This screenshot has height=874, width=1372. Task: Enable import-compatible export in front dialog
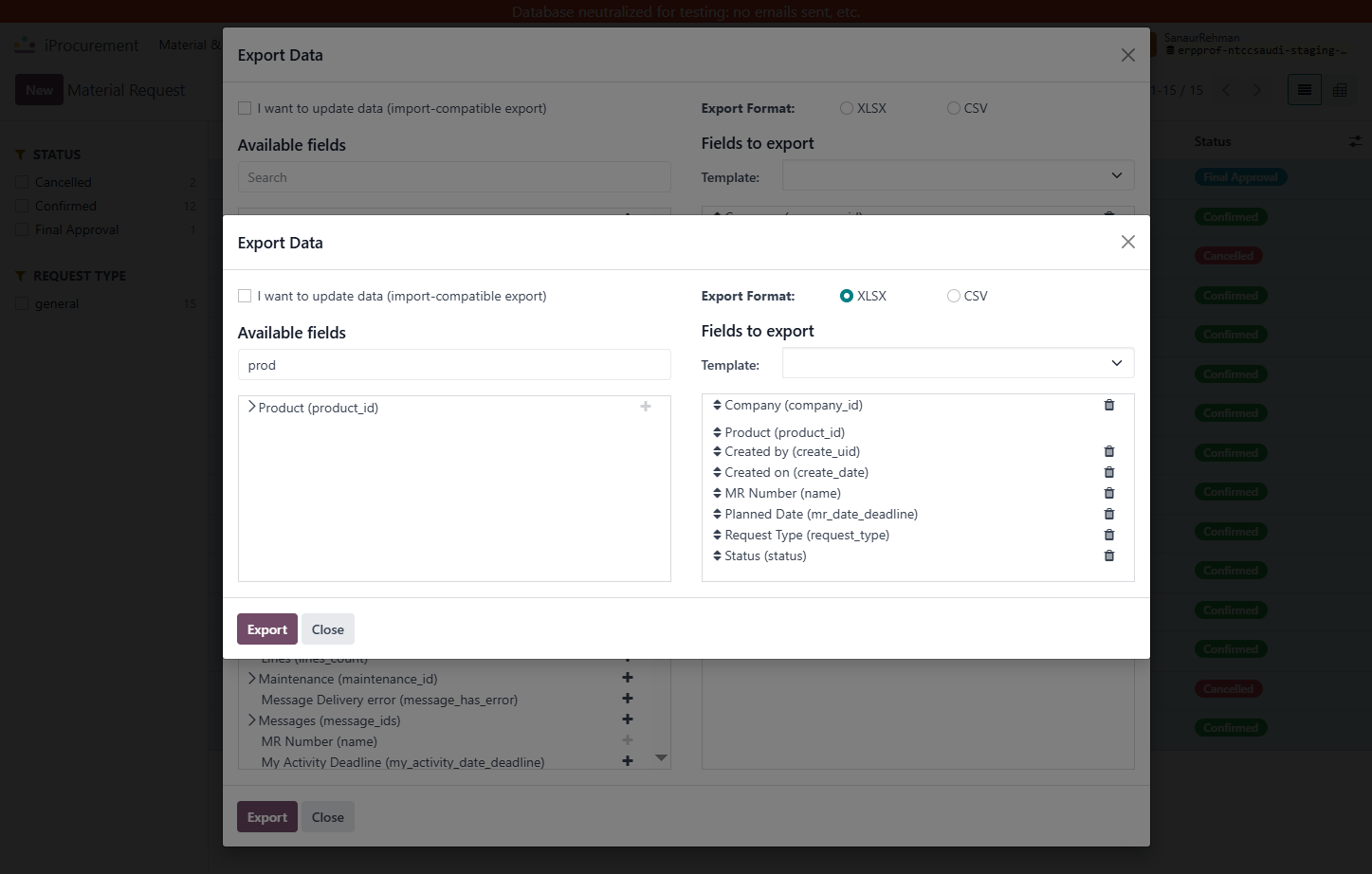[x=245, y=296]
